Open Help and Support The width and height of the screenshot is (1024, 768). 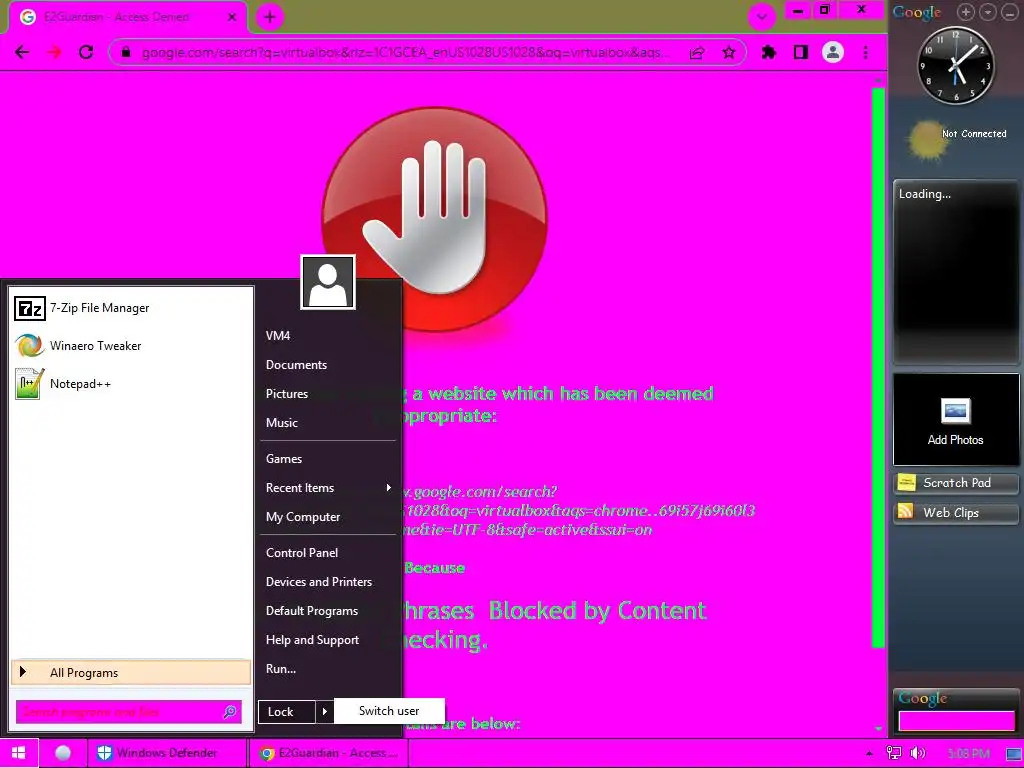pos(312,640)
